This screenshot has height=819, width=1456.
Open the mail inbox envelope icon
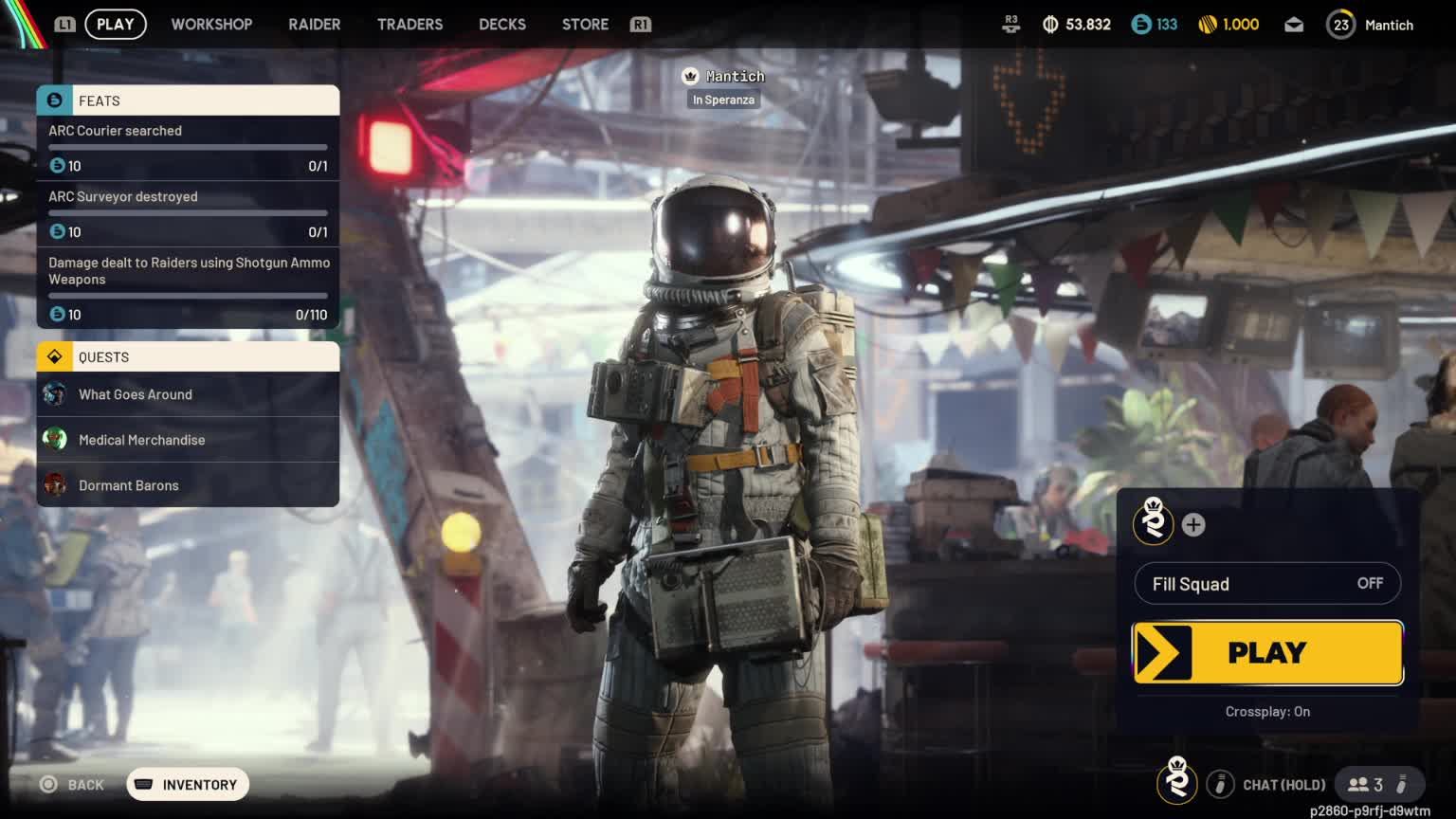pos(1294,26)
